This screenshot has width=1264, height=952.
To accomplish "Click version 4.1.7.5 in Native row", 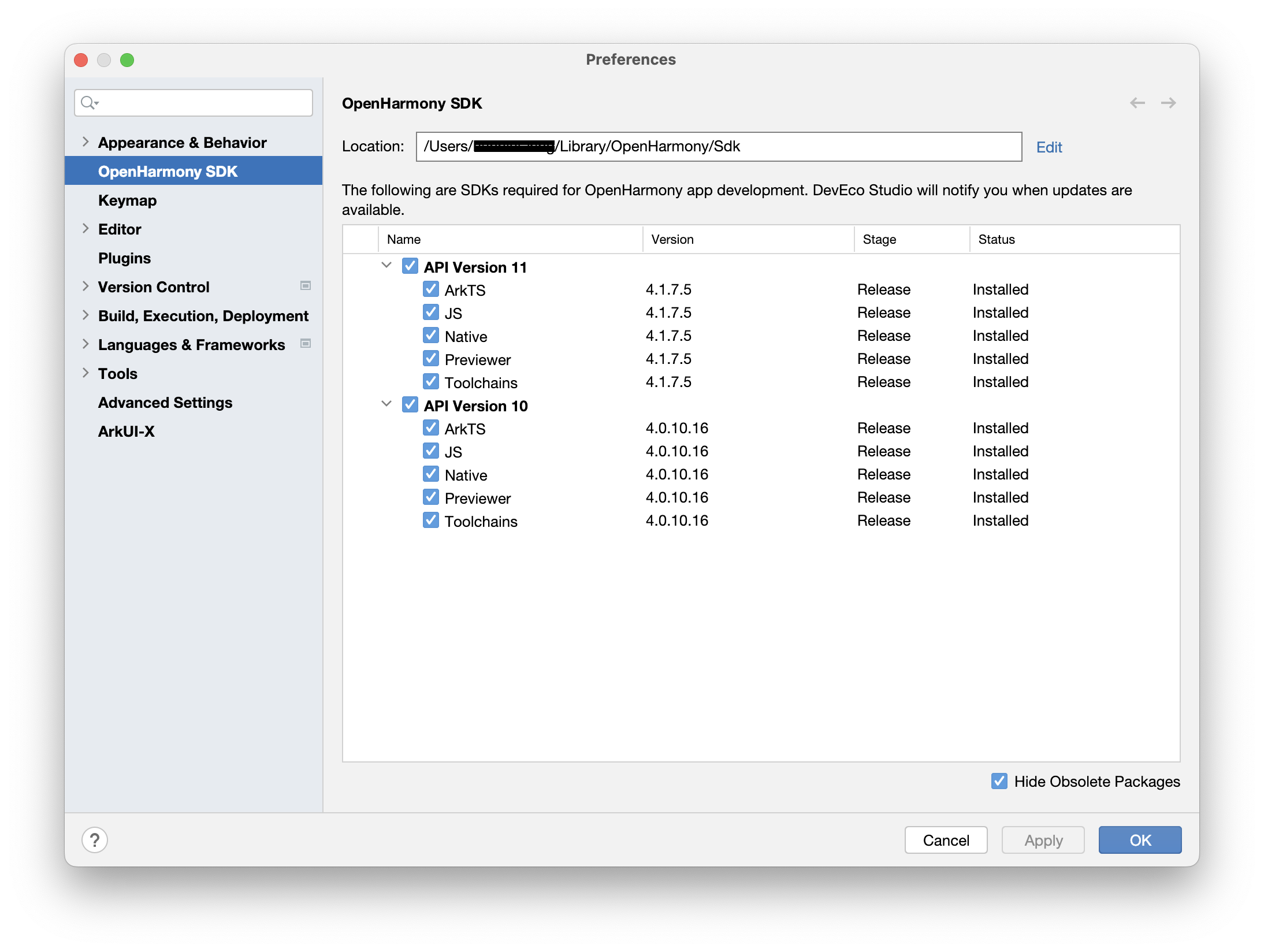I will pos(668,336).
